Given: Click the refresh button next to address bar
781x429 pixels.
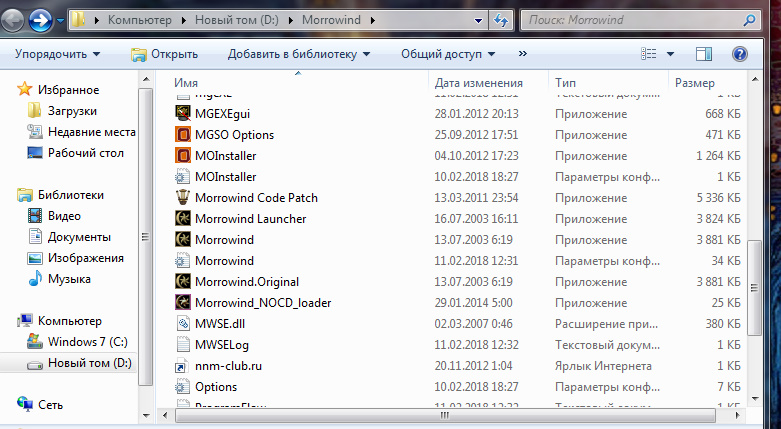Looking at the screenshot, I should pos(501,20).
